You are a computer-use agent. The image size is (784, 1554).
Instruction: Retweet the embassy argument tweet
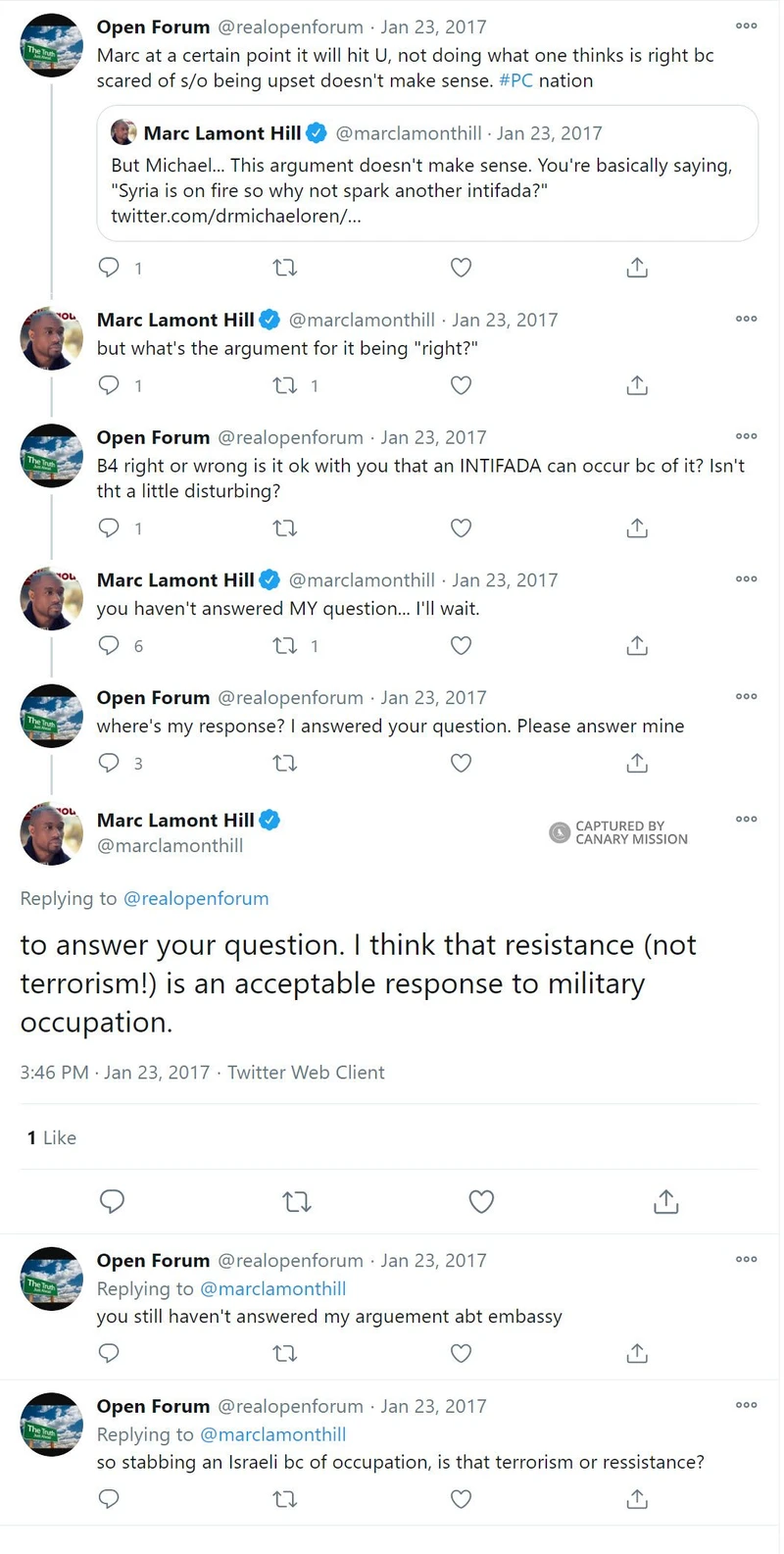pyautogui.click(x=284, y=1353)
